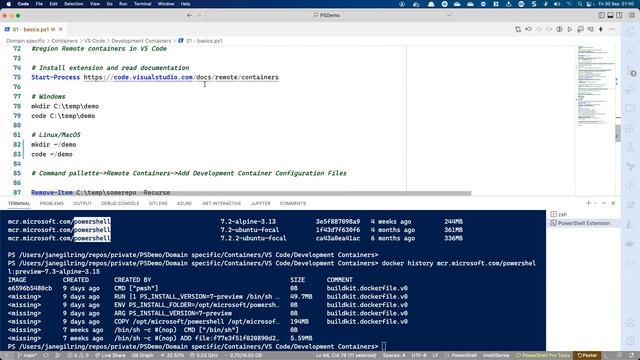This screenshot has width=640, height=360.
Task: Switch to the COMMENTS panel tab
Action: tap(293, 203)
